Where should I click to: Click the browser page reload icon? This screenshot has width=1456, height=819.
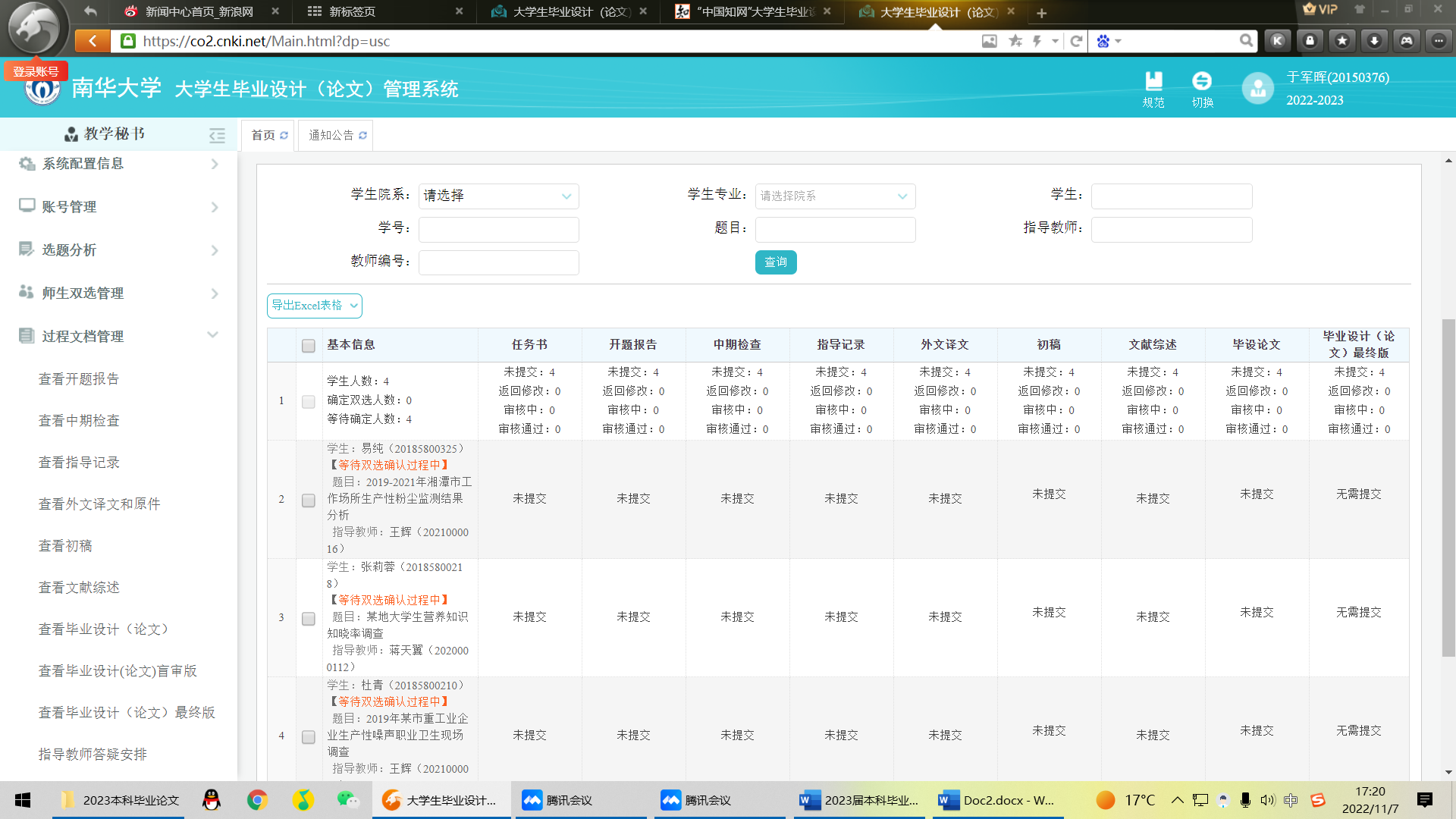click(x=1076, y=41)
